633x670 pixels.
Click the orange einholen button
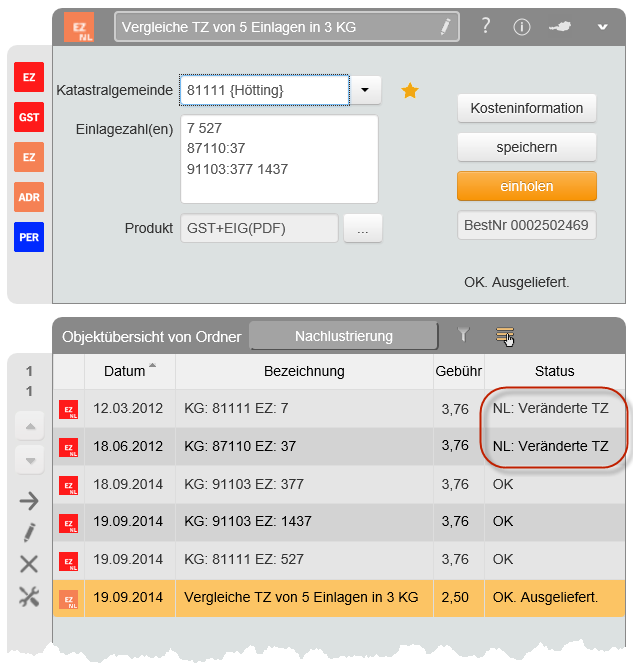coord(527,186)
